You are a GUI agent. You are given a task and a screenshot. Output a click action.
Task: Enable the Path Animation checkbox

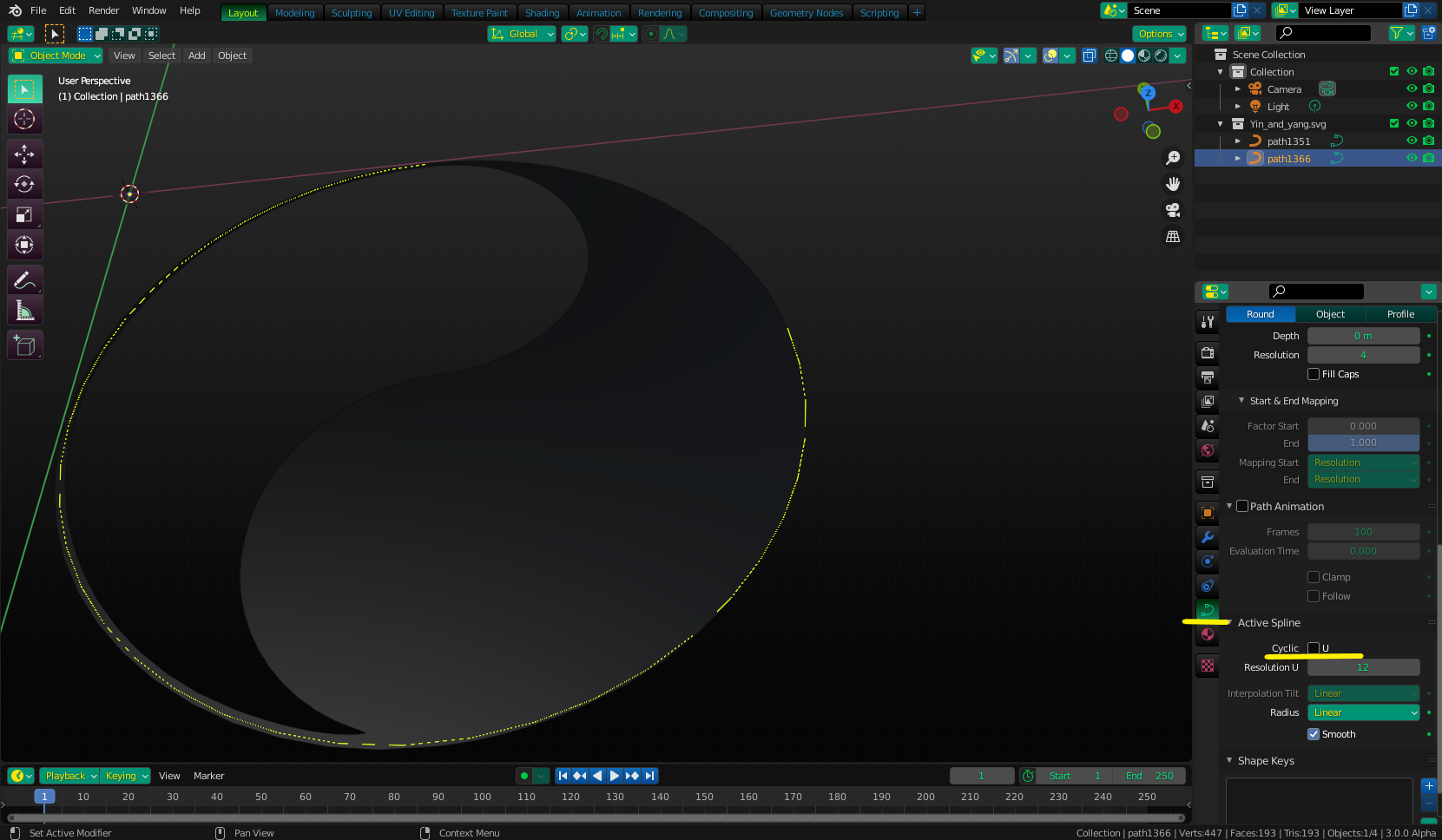click(1242, 506)
